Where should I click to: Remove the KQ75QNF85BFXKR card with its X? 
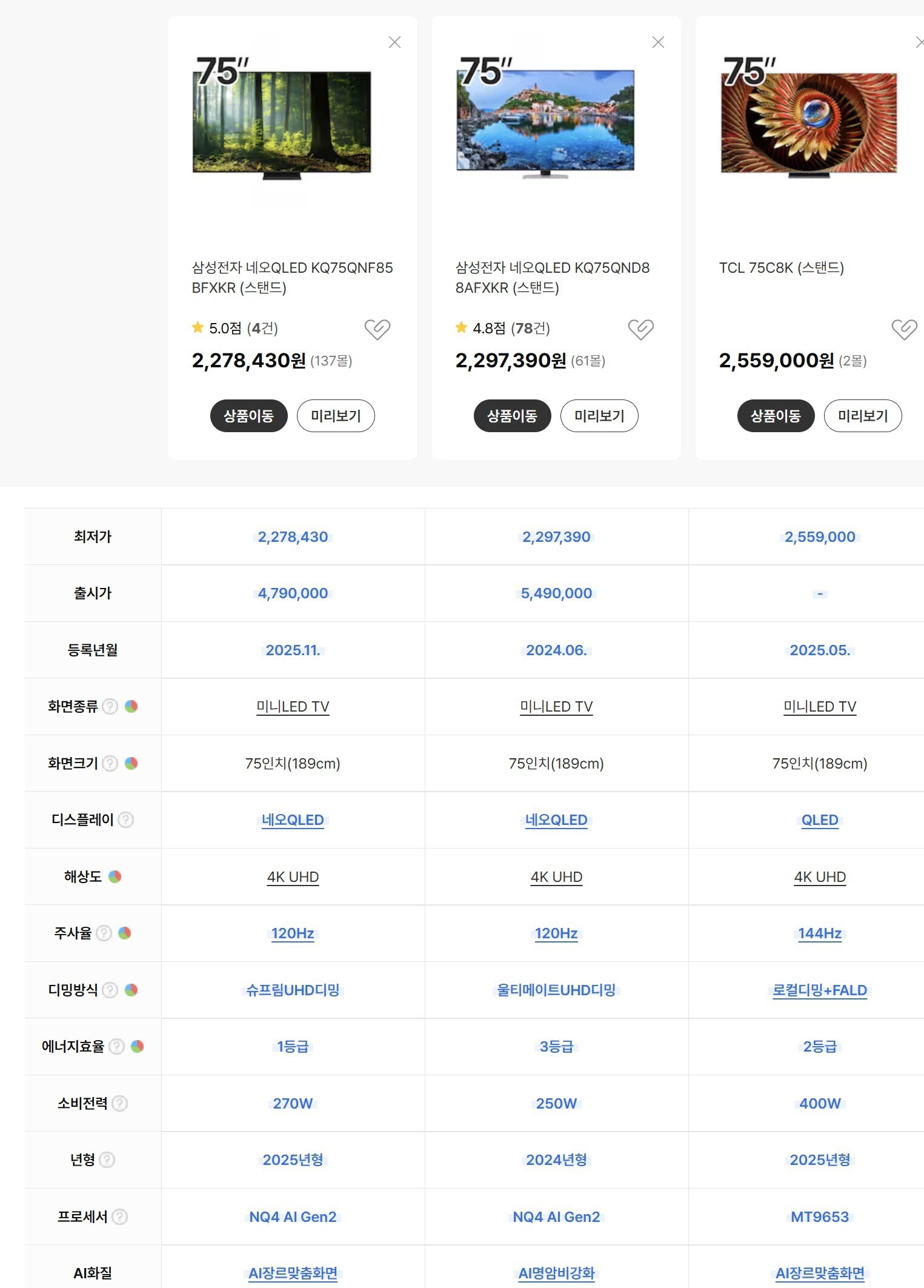point(394,42)
